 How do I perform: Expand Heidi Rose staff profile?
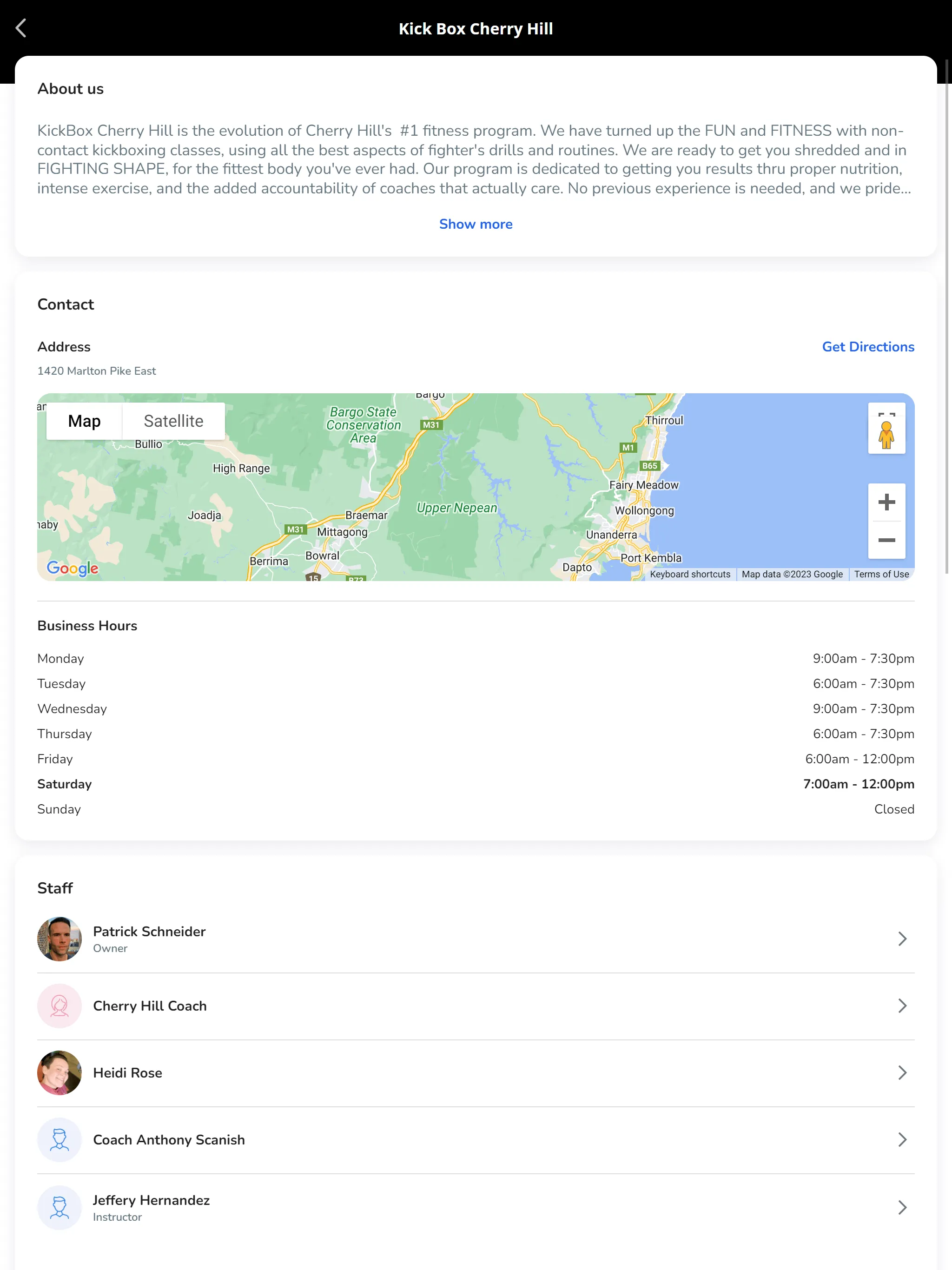(x=476, y=1072)
